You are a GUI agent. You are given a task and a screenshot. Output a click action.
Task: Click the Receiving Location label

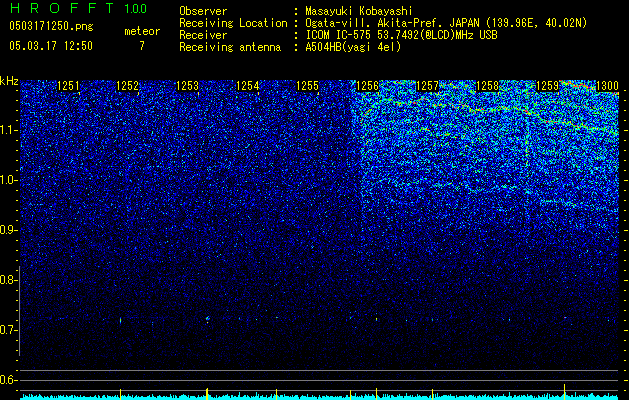pyautogui.click(x=233, y=23)
